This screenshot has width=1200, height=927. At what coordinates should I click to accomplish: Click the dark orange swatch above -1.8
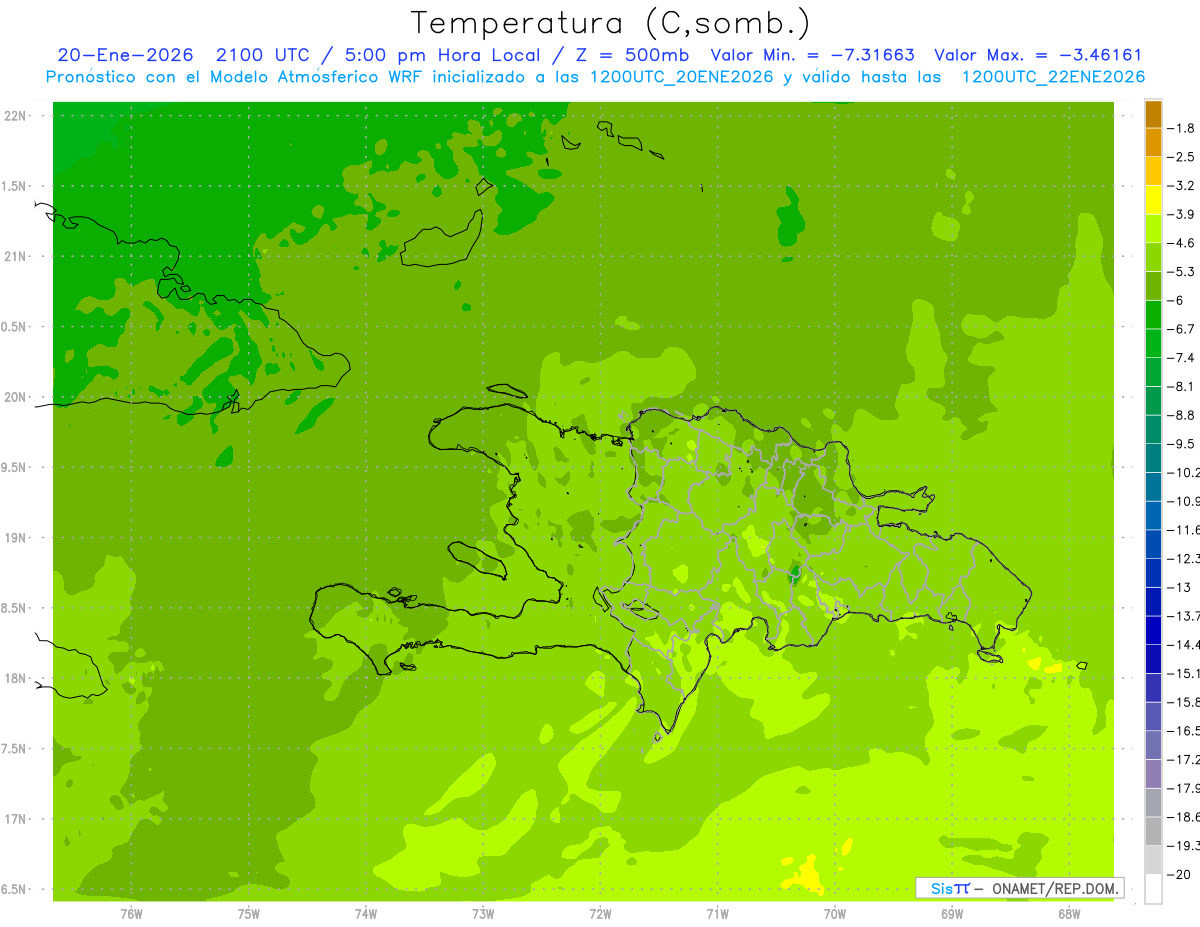coord(1153,114)
